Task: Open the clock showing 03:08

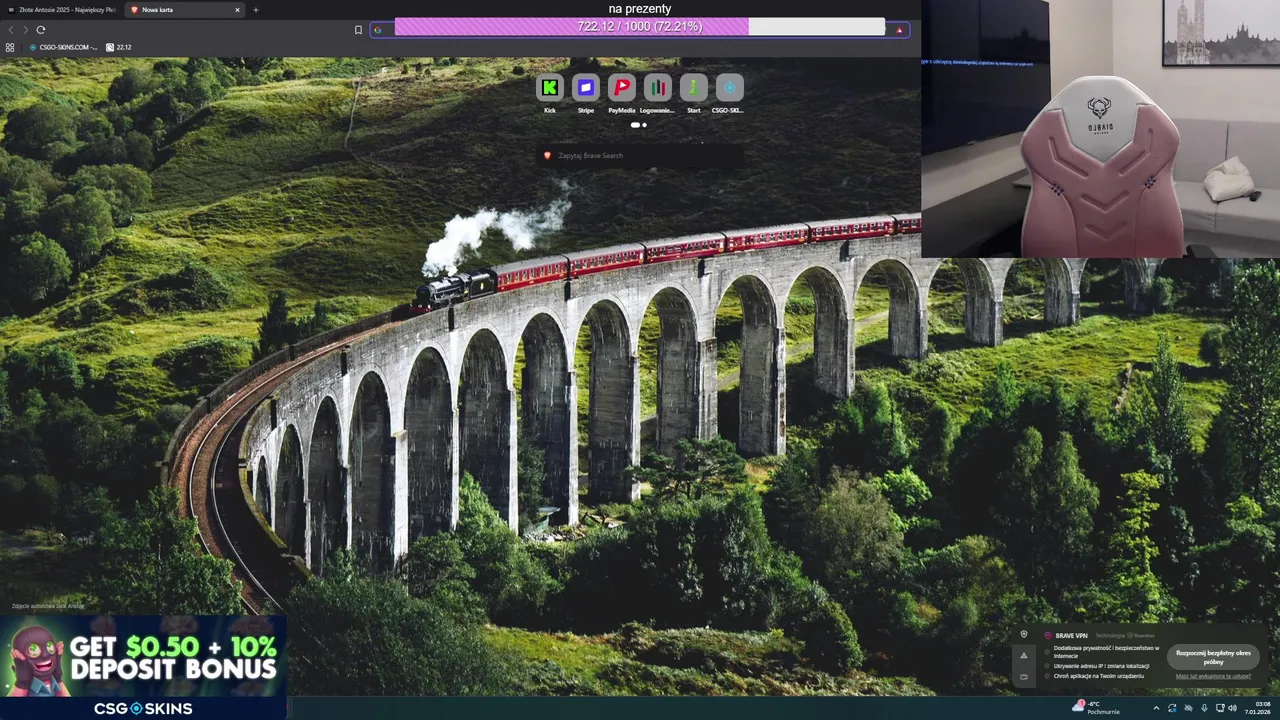Action: click(1257, 708)
